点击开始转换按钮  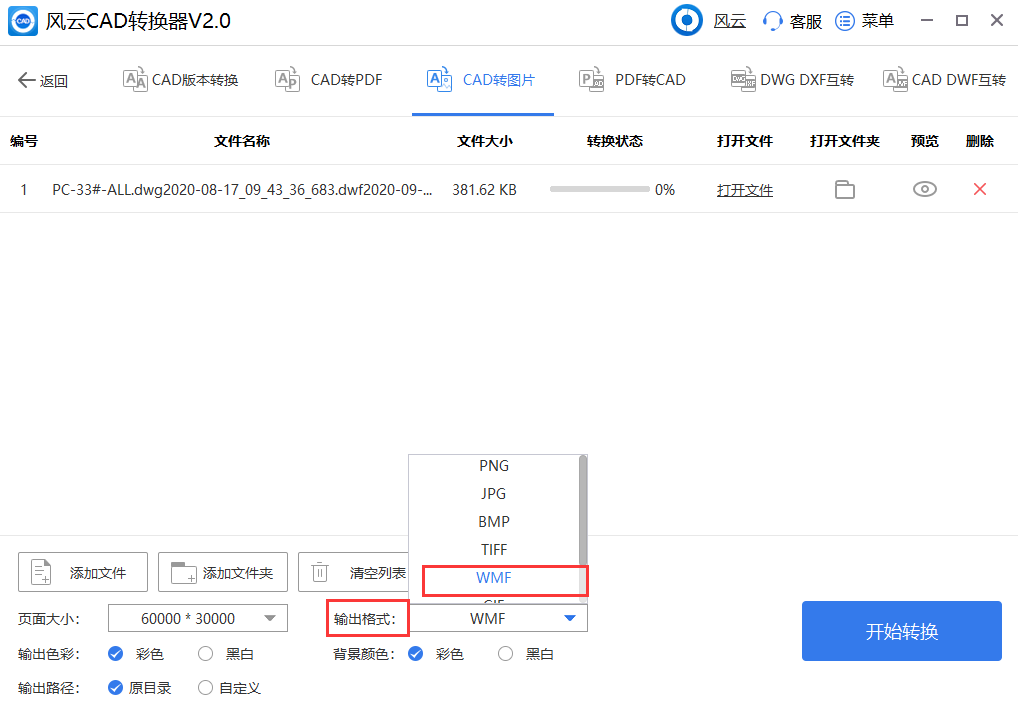(x=901, y=631)
